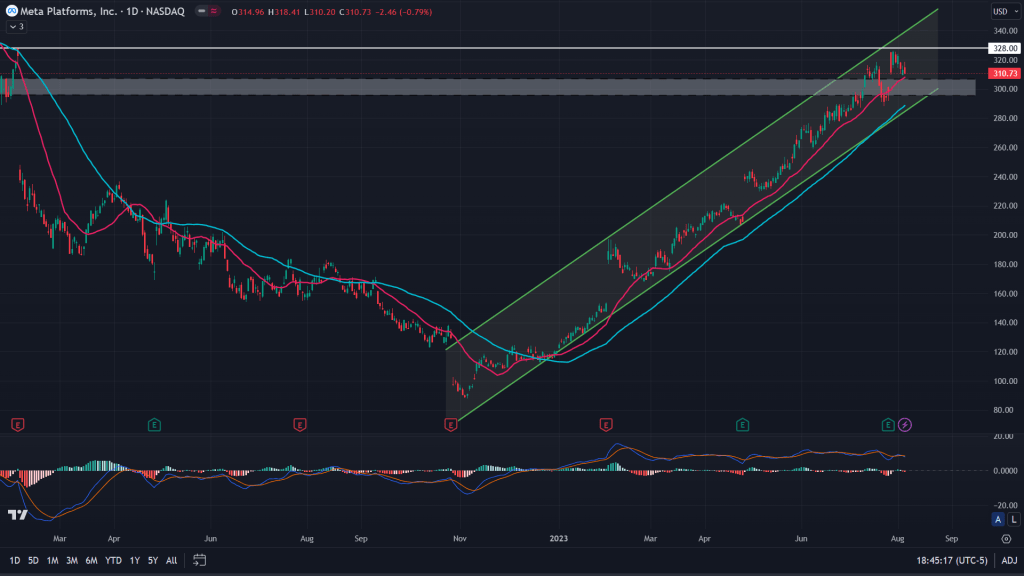Image resolution: width=1024 pixels, height=576 pixels.
Task: Switch to the 6M time range
Action: (x=91, y=560)
